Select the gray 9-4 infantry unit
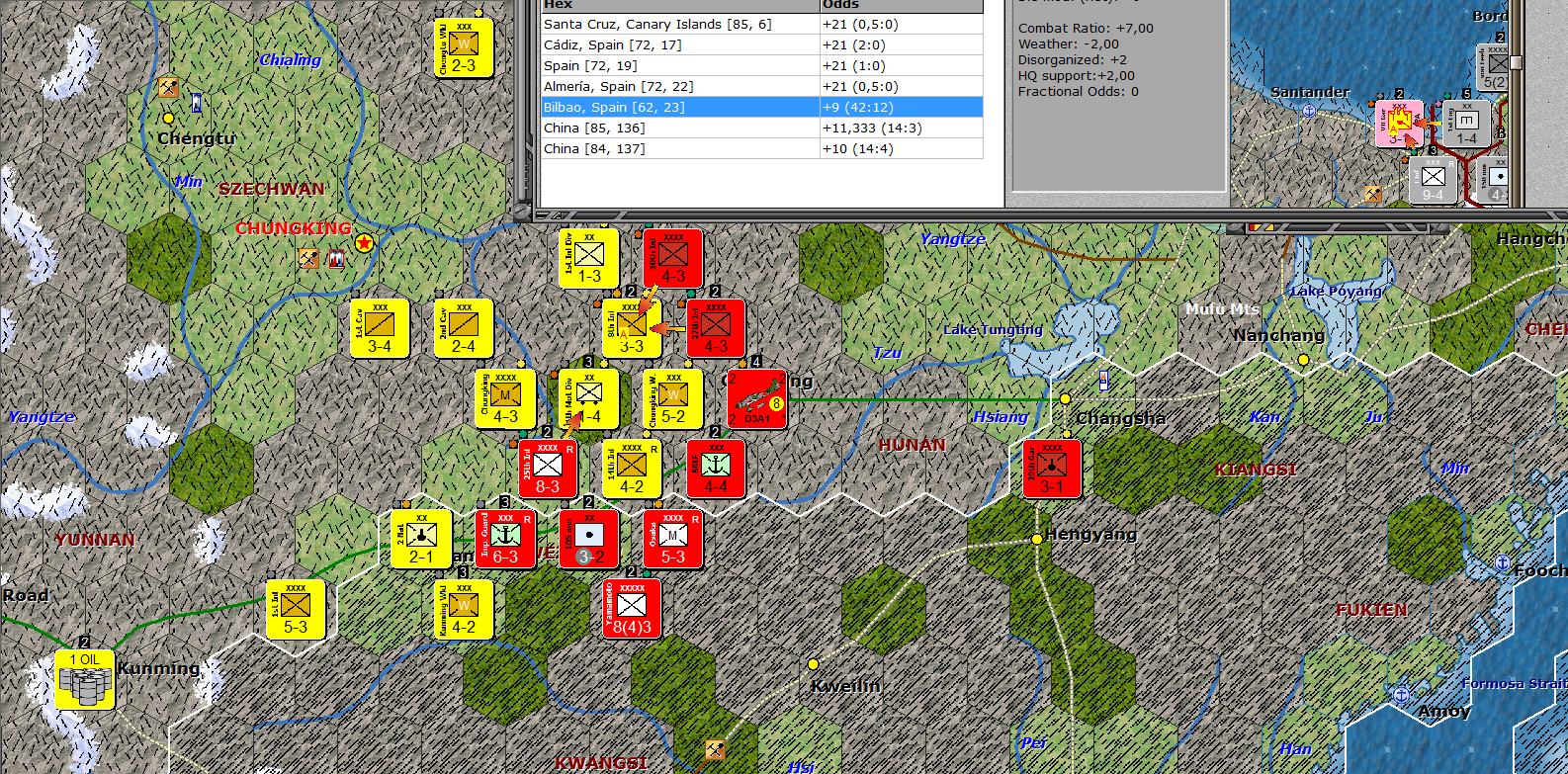Image resolution: width=1568 pixels, height=774 pixels. click(1434, 180)
